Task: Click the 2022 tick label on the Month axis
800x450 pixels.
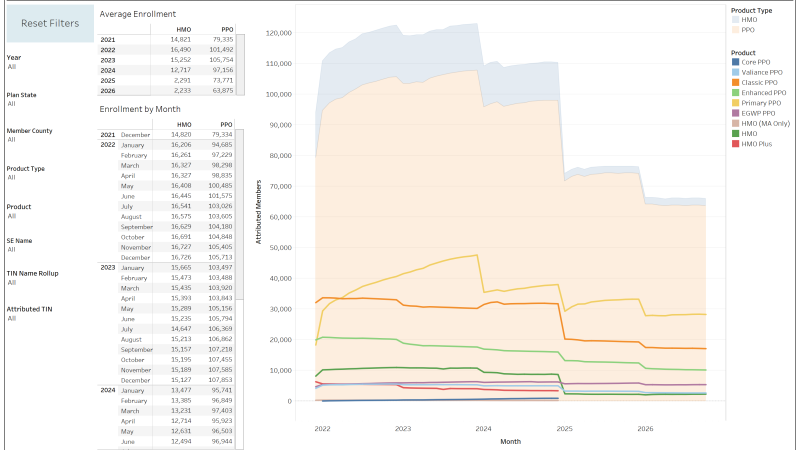Action: pos(322,429)
